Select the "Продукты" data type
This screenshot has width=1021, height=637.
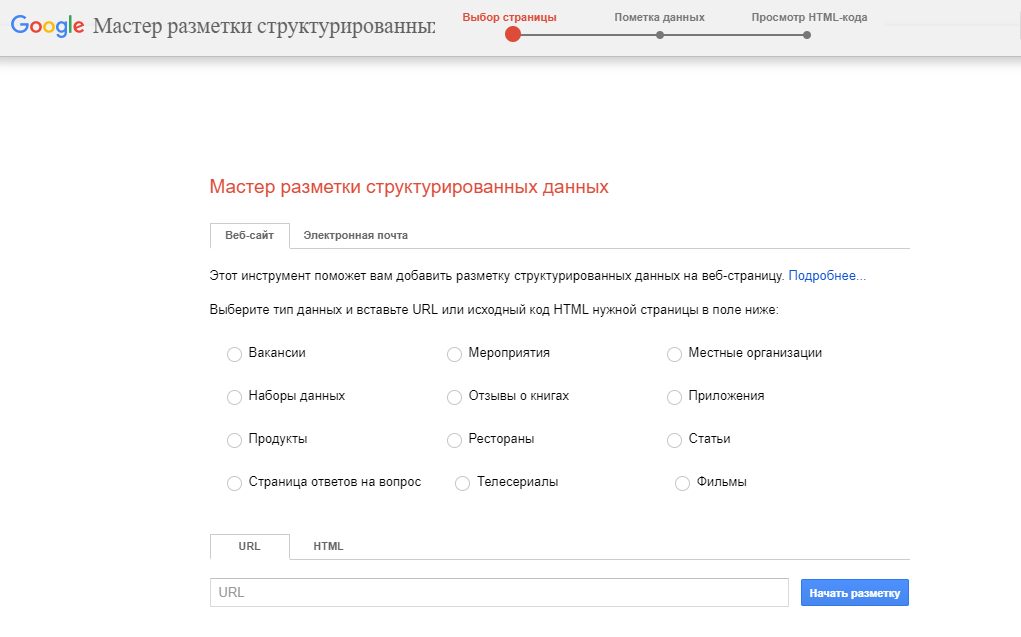(x=234, y=439)
